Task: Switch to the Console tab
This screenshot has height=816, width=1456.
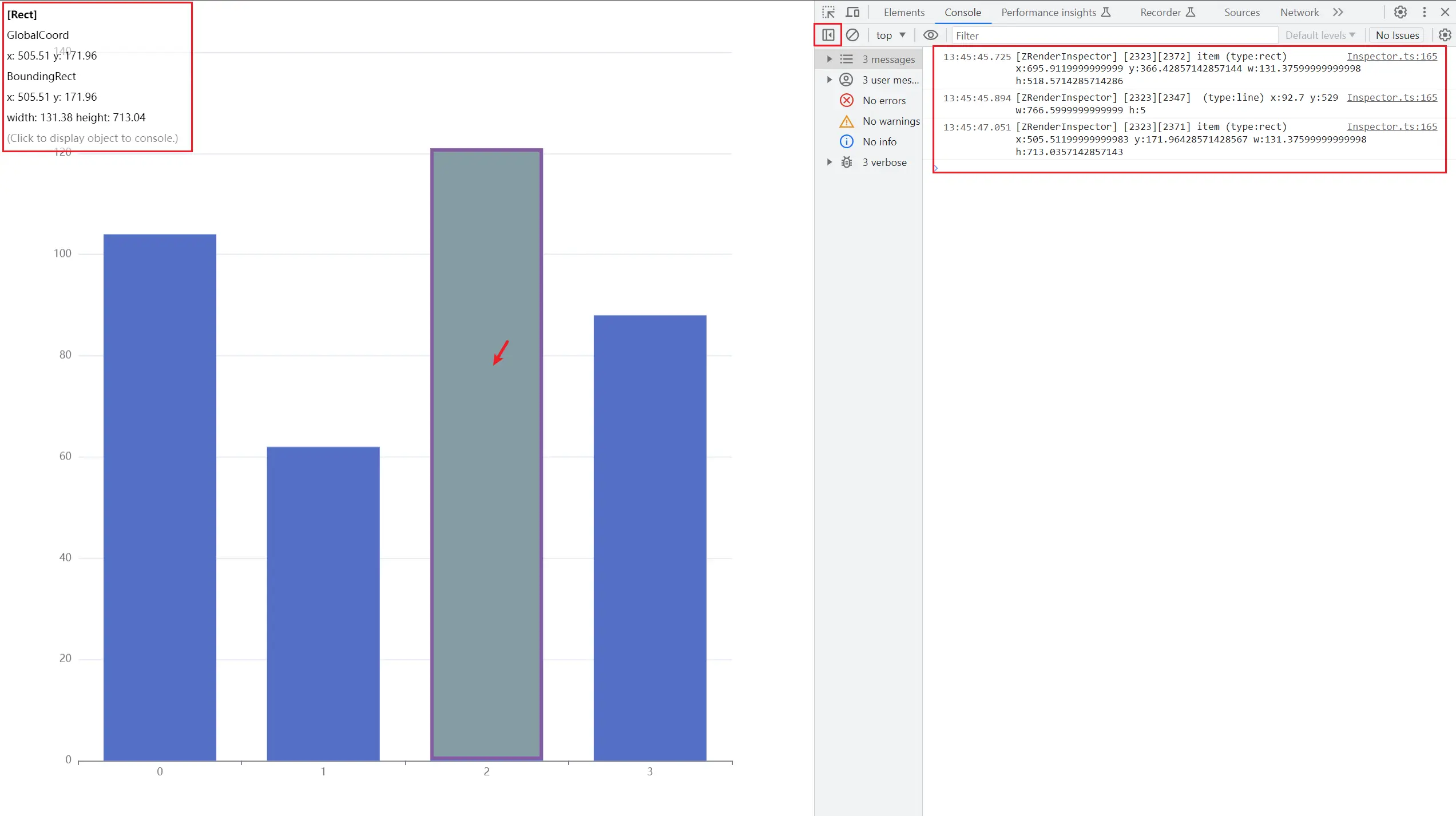Action: click(x=962, y=13)
